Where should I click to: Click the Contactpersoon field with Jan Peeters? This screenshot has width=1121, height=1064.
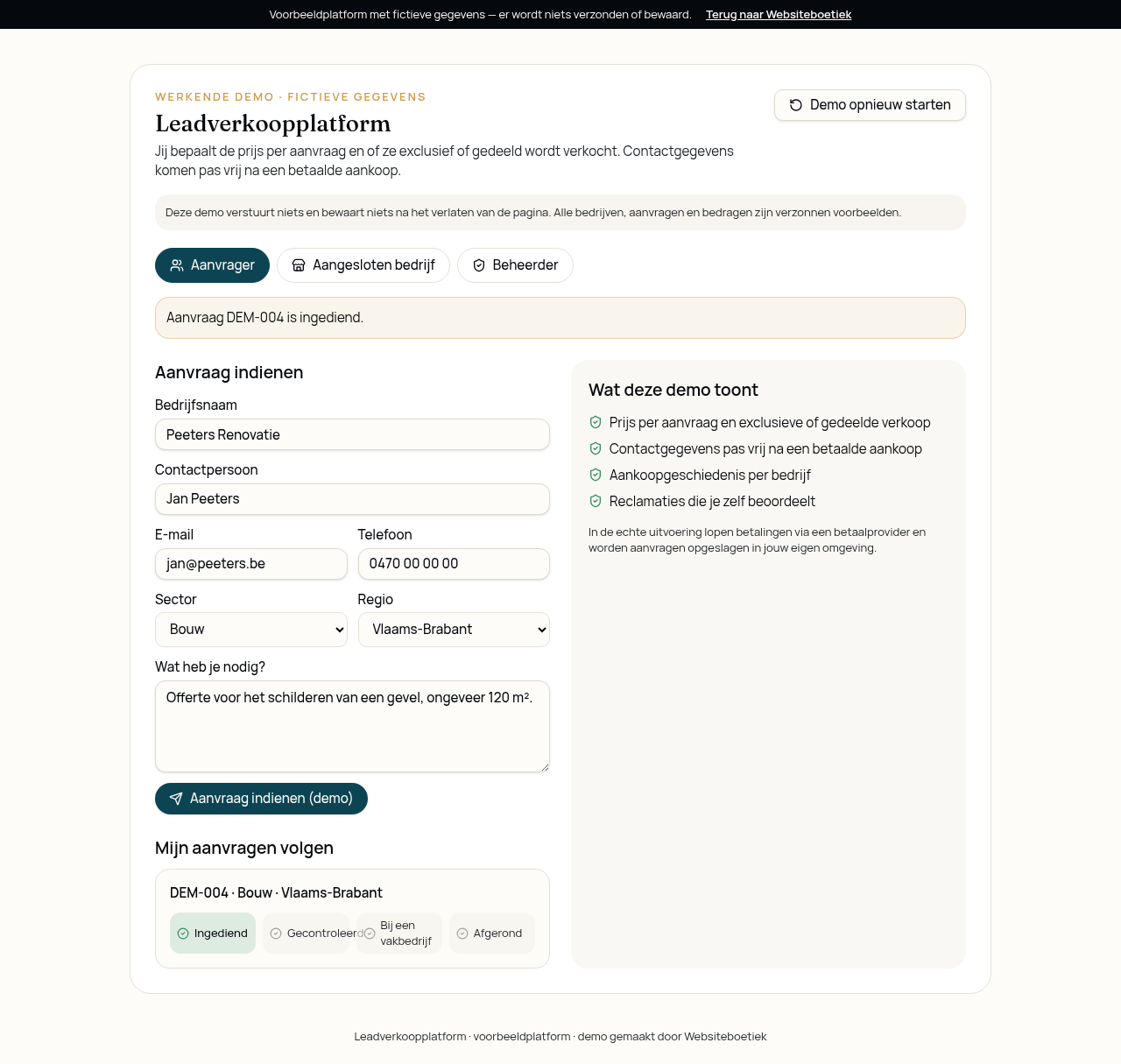352,499
